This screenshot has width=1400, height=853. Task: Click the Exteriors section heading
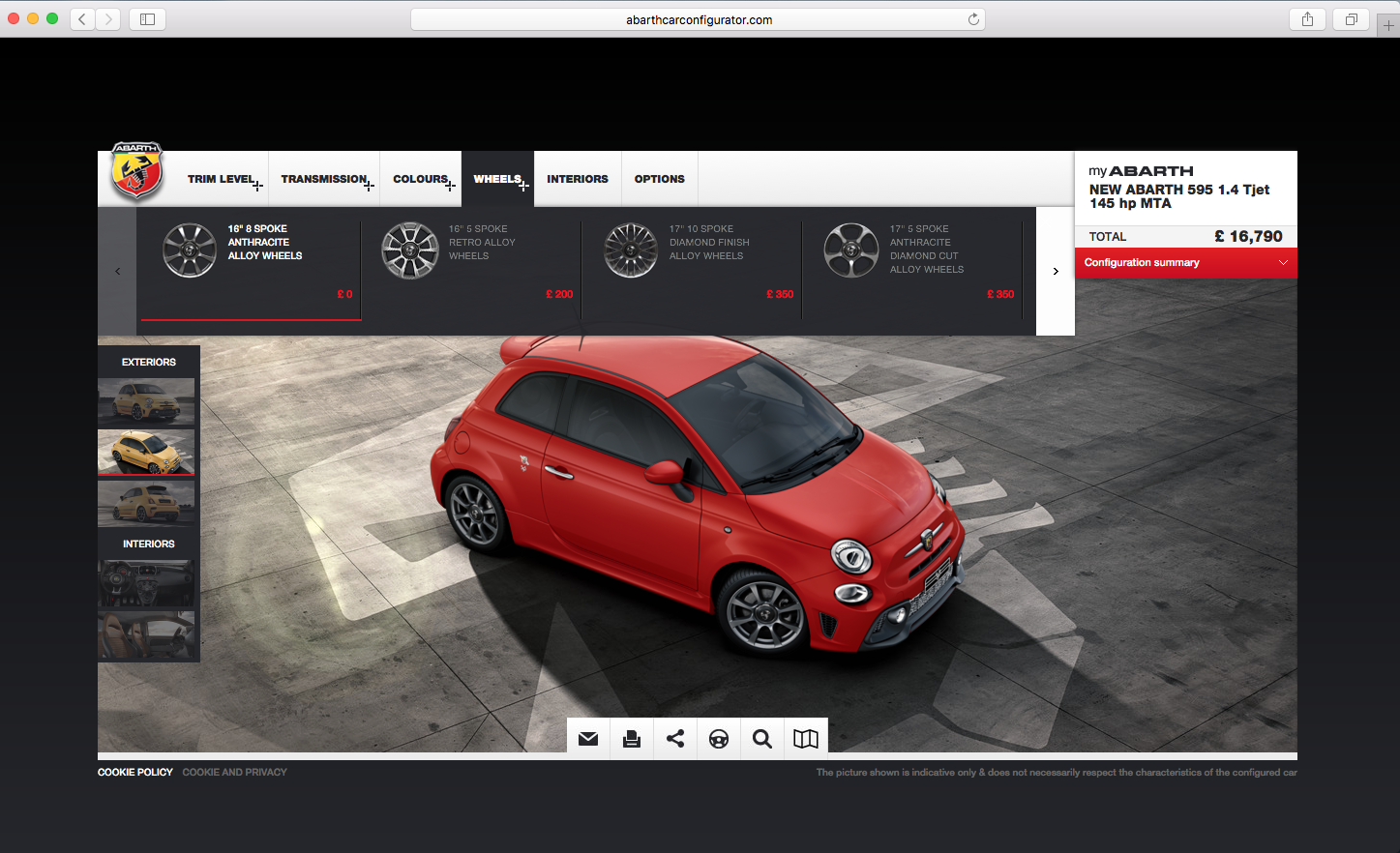pos(149,362)
